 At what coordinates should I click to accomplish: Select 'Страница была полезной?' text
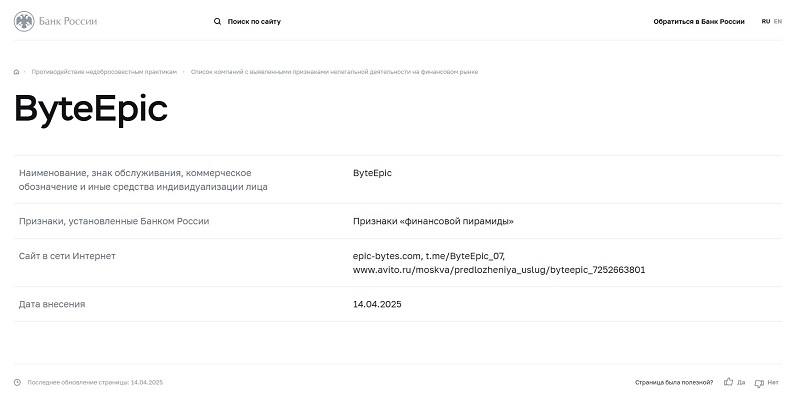[674, 382]
